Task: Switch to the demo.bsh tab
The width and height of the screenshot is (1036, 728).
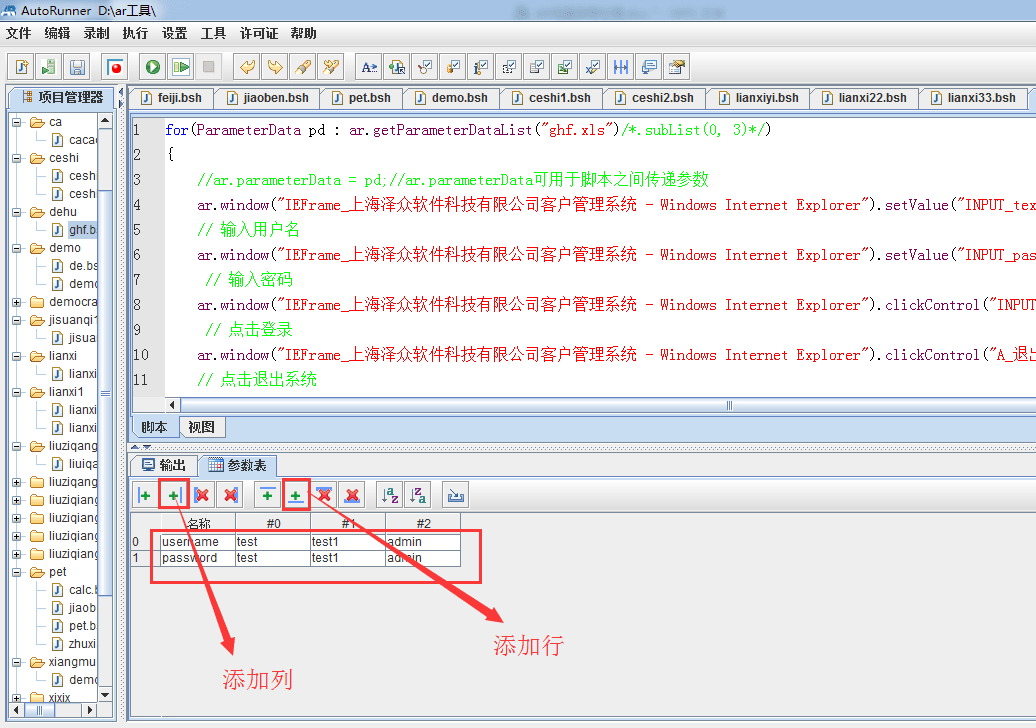Action: (452, 98)
